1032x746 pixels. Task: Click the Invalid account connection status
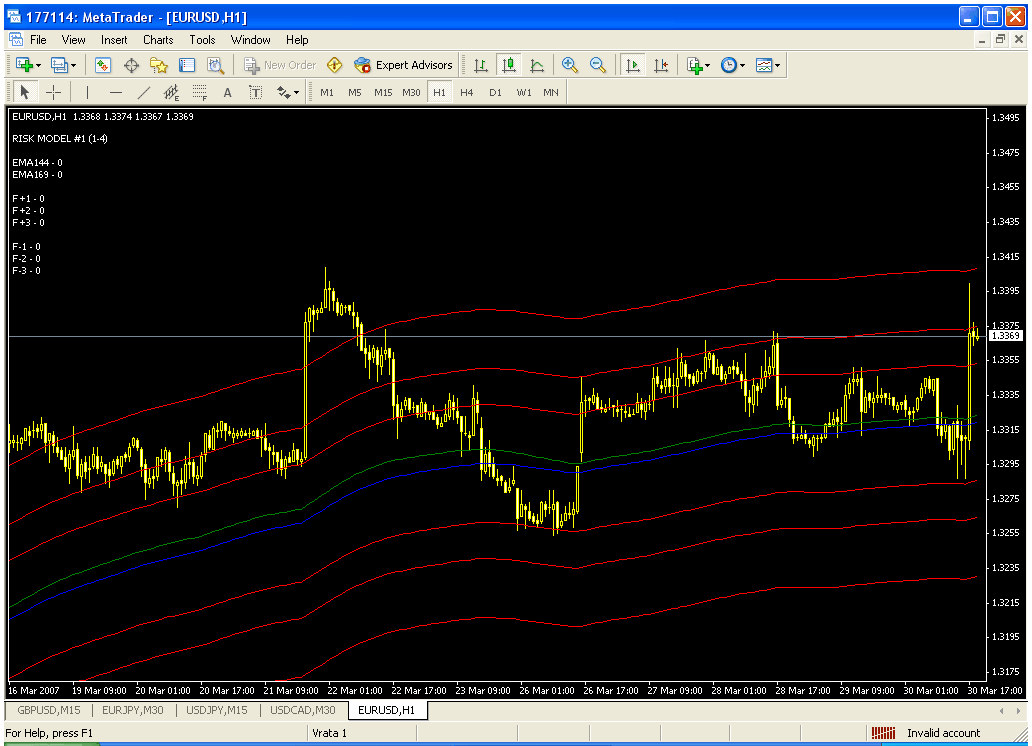(x=942, y=733)
